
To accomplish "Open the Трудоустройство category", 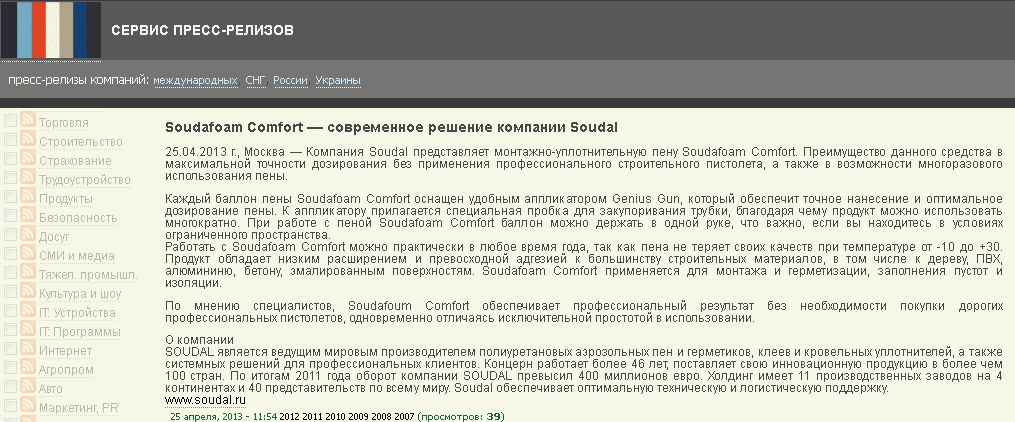I will [84, 180].
